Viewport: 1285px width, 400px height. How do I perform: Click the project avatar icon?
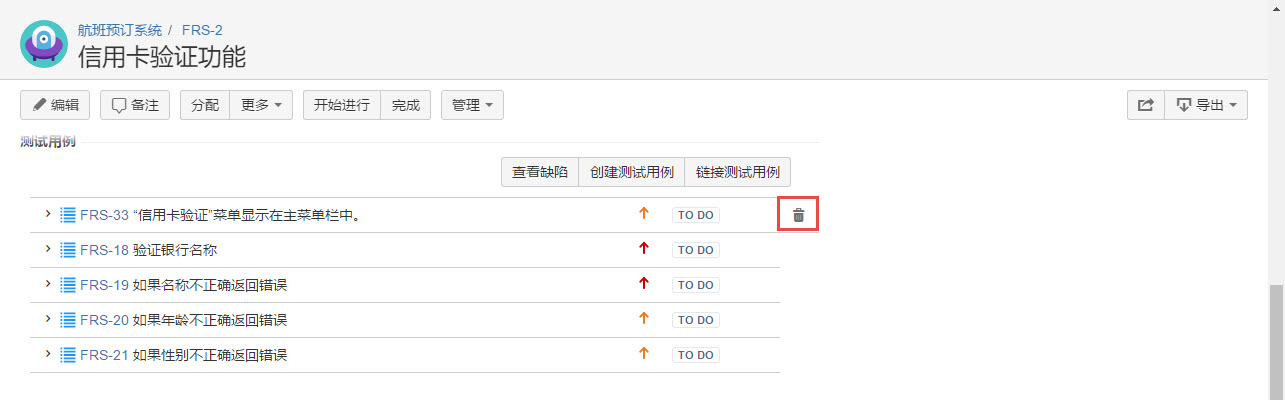43,43
